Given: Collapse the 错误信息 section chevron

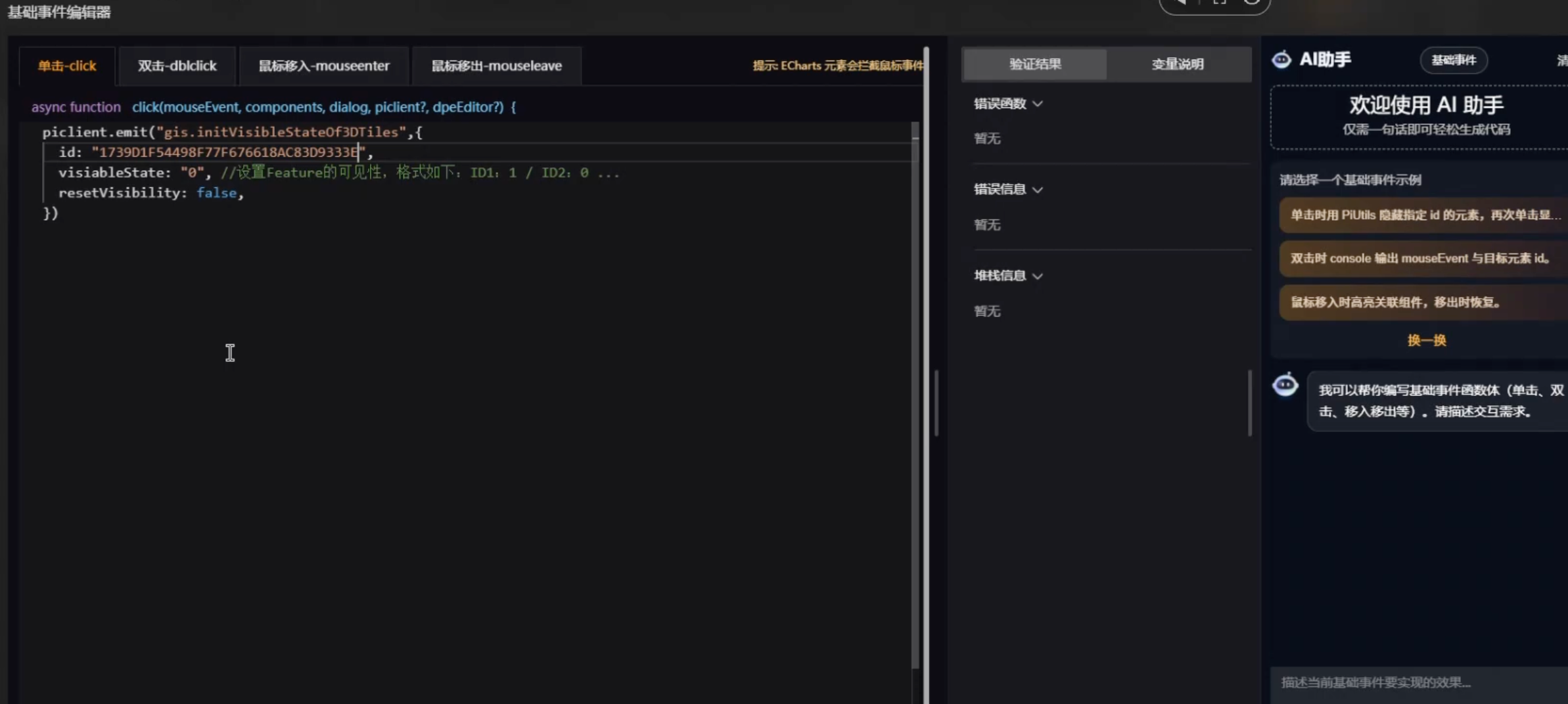Looking at the screenshot, I should pyautogui.click(x=1038, y=190).
